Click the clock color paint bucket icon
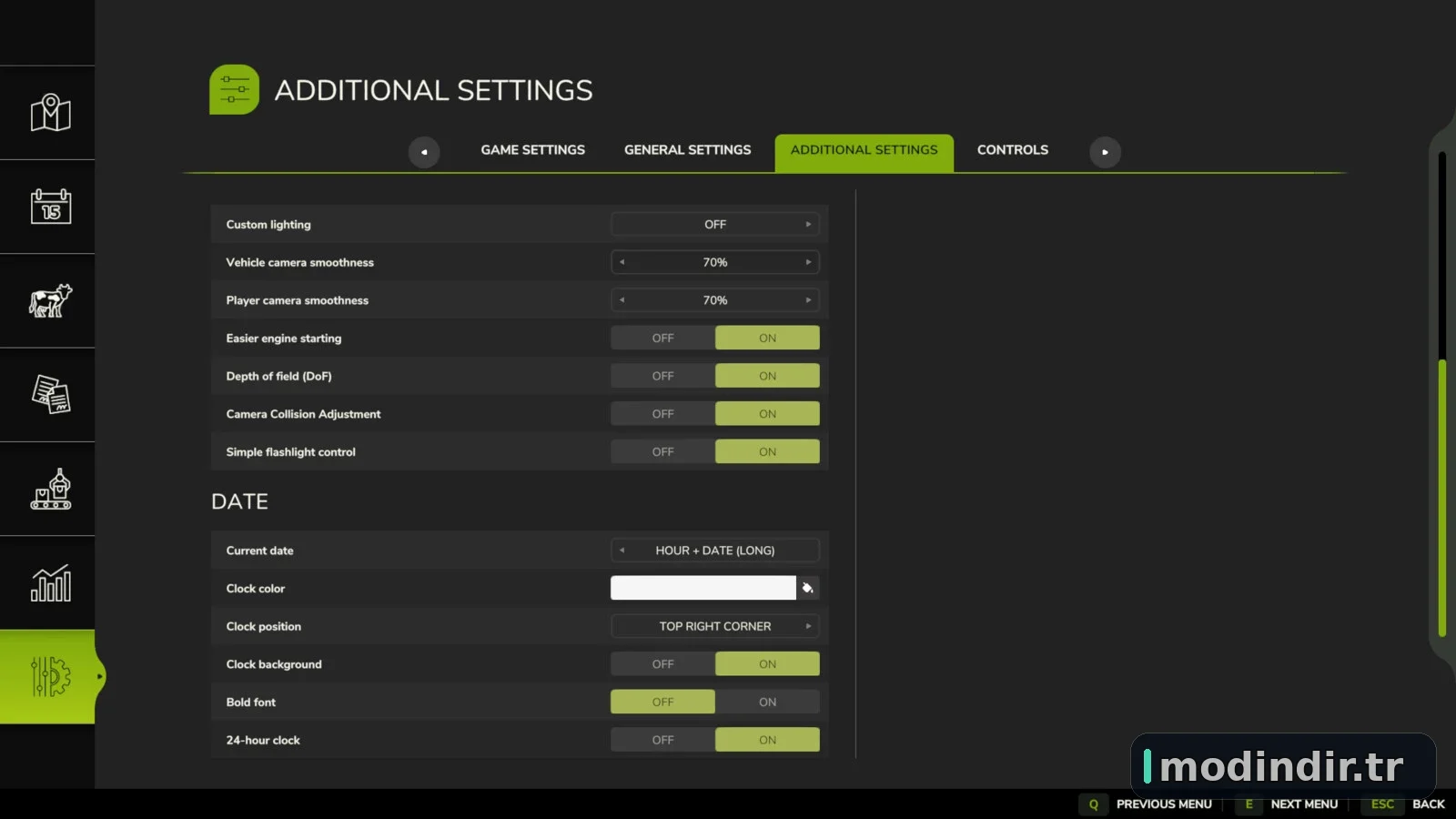The image size is (1456, 819). (x=808, y=588)
